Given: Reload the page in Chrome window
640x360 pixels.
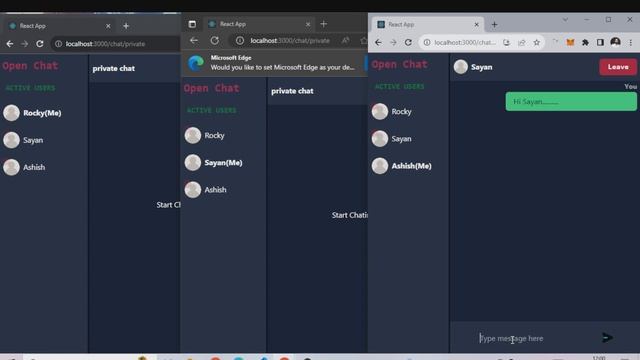Looking at the screenshot, I should (408, 42).
